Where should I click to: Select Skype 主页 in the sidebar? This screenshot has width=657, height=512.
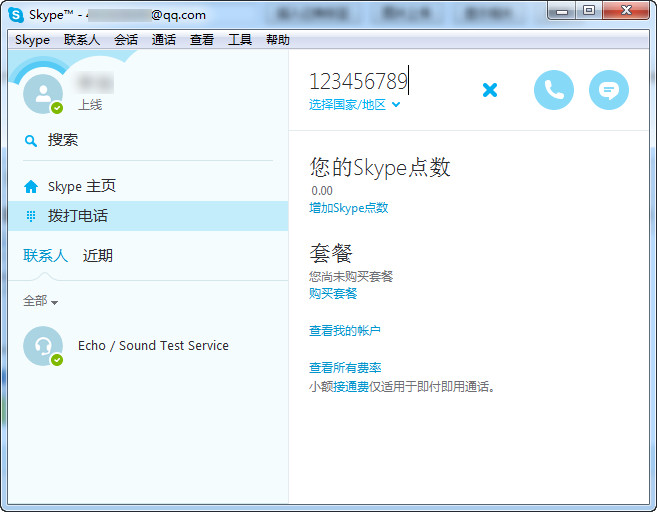coord(148,186)
